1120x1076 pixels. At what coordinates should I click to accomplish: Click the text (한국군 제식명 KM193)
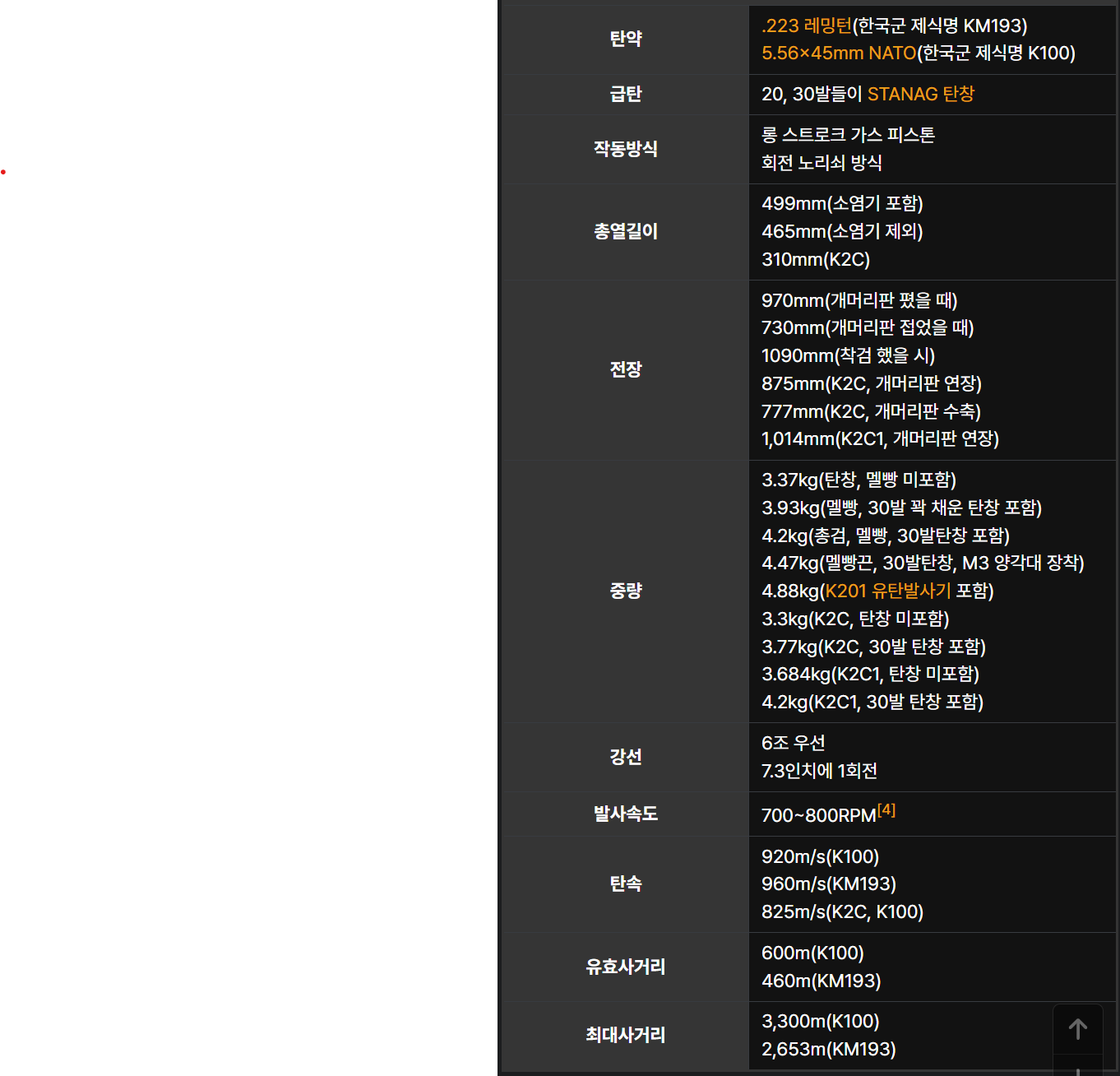pyautogui.click(x=940, y=26)
